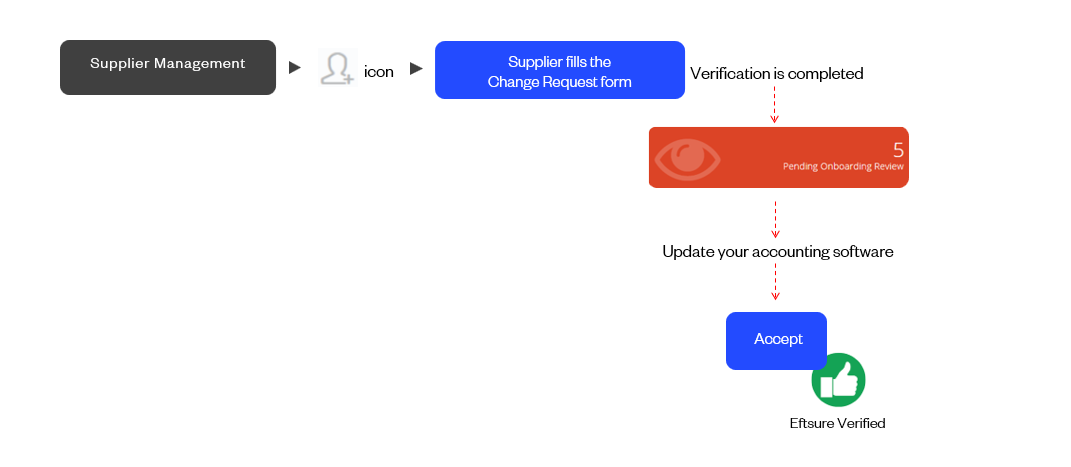
Task: Click the add supplier person-plus icon
Action: [x=337, y=68]
